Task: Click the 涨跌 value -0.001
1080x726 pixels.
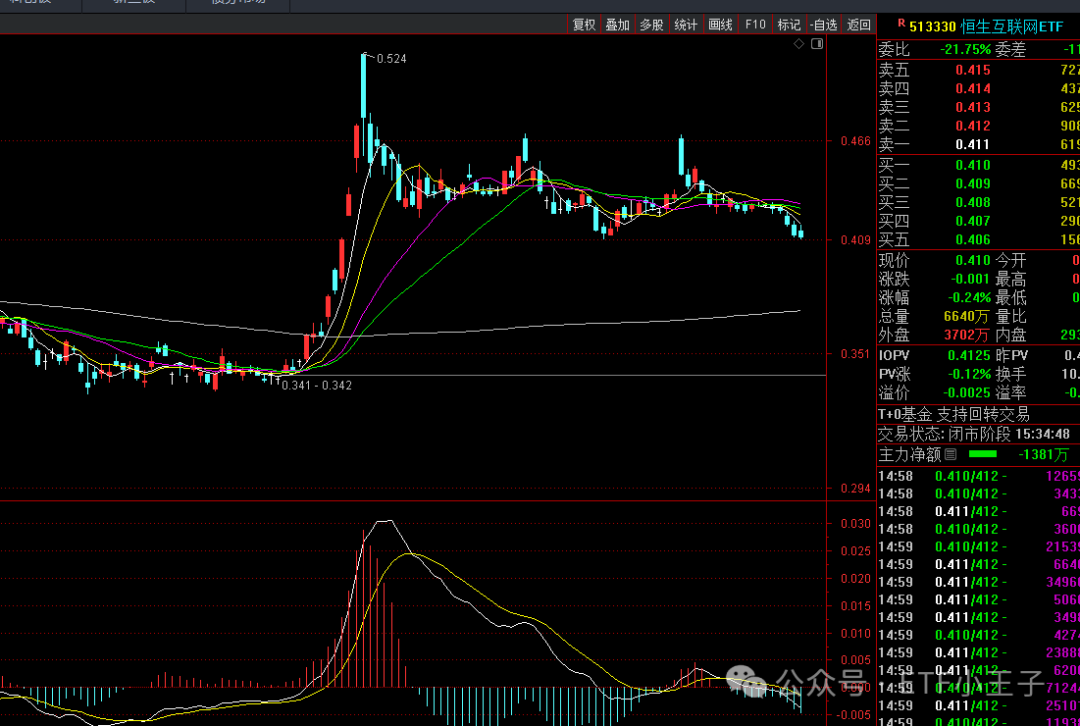Action: click(970, 279)
